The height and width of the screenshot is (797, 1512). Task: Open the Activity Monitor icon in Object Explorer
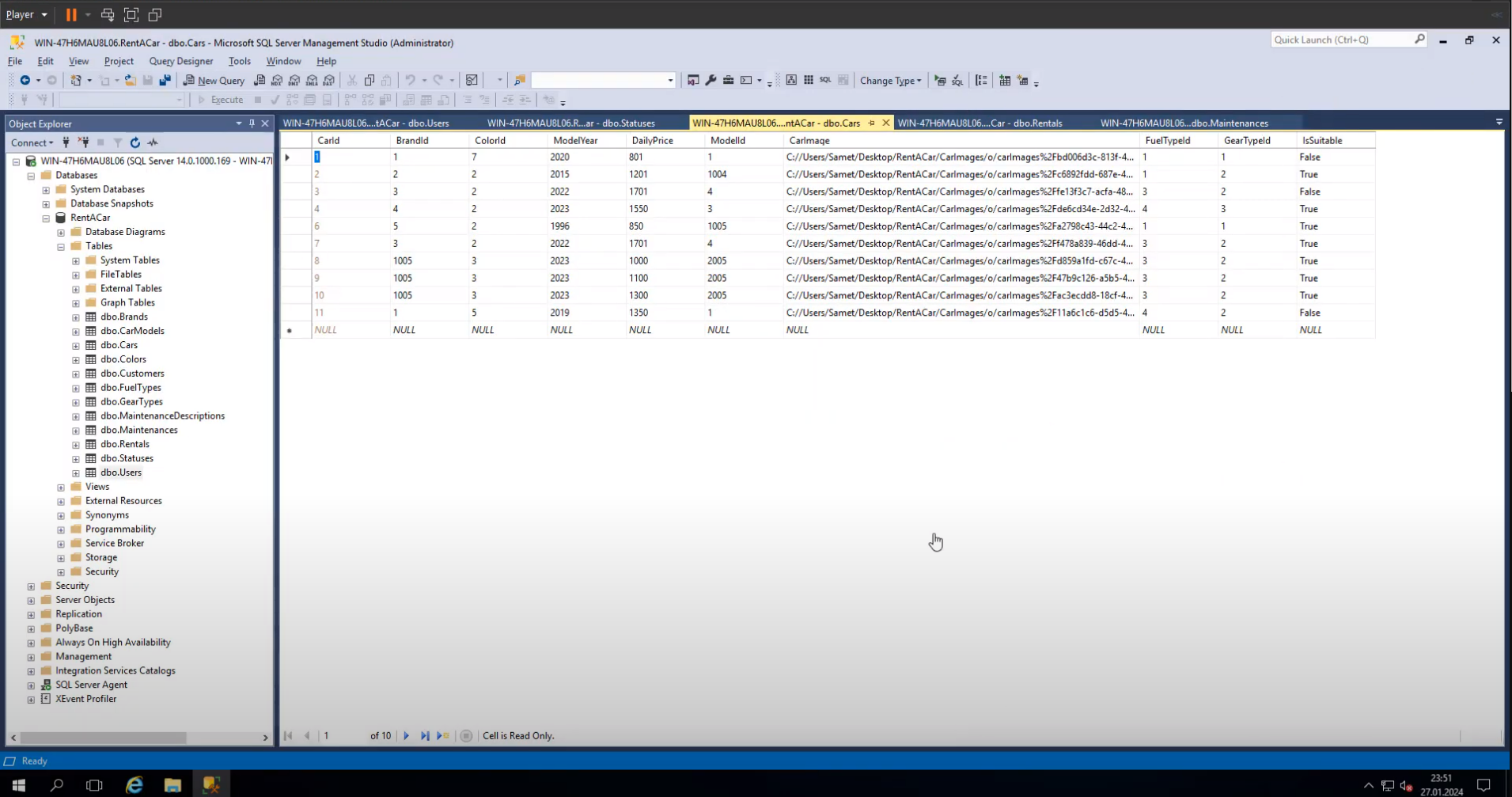[153, 142]
